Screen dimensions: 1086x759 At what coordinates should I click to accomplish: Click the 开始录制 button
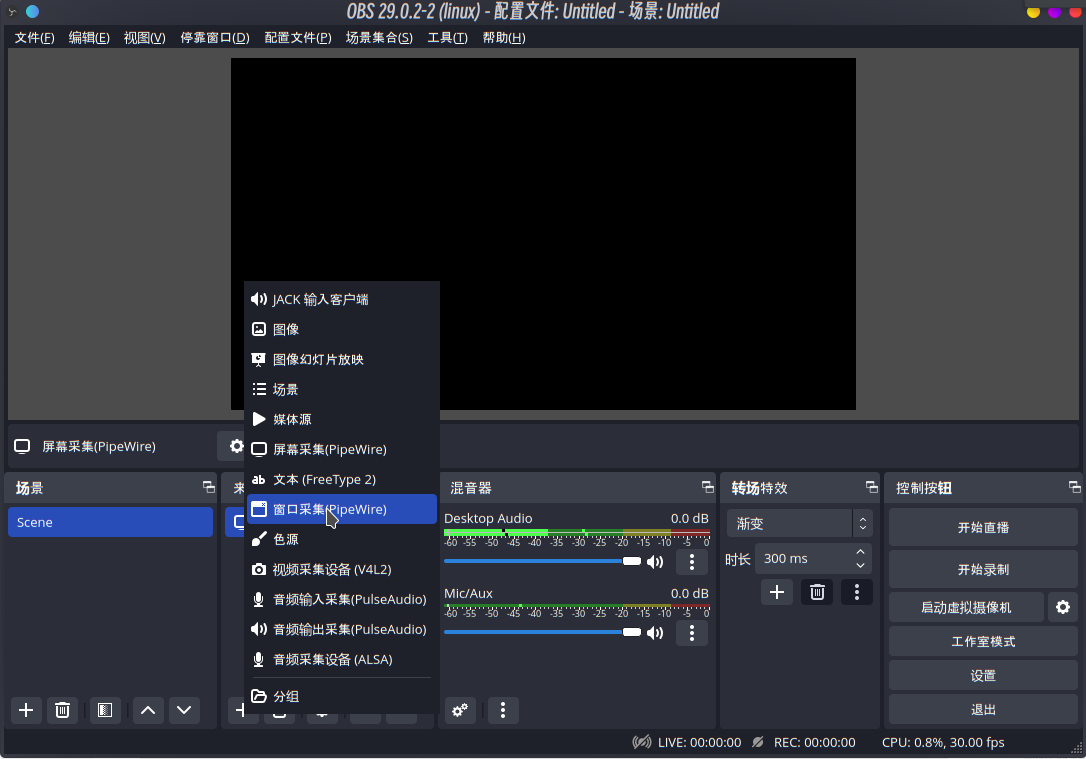click(982, 569)
